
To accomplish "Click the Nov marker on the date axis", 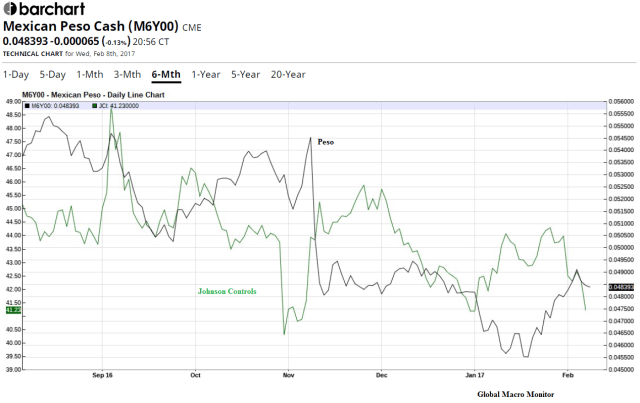I will [287, 378].
